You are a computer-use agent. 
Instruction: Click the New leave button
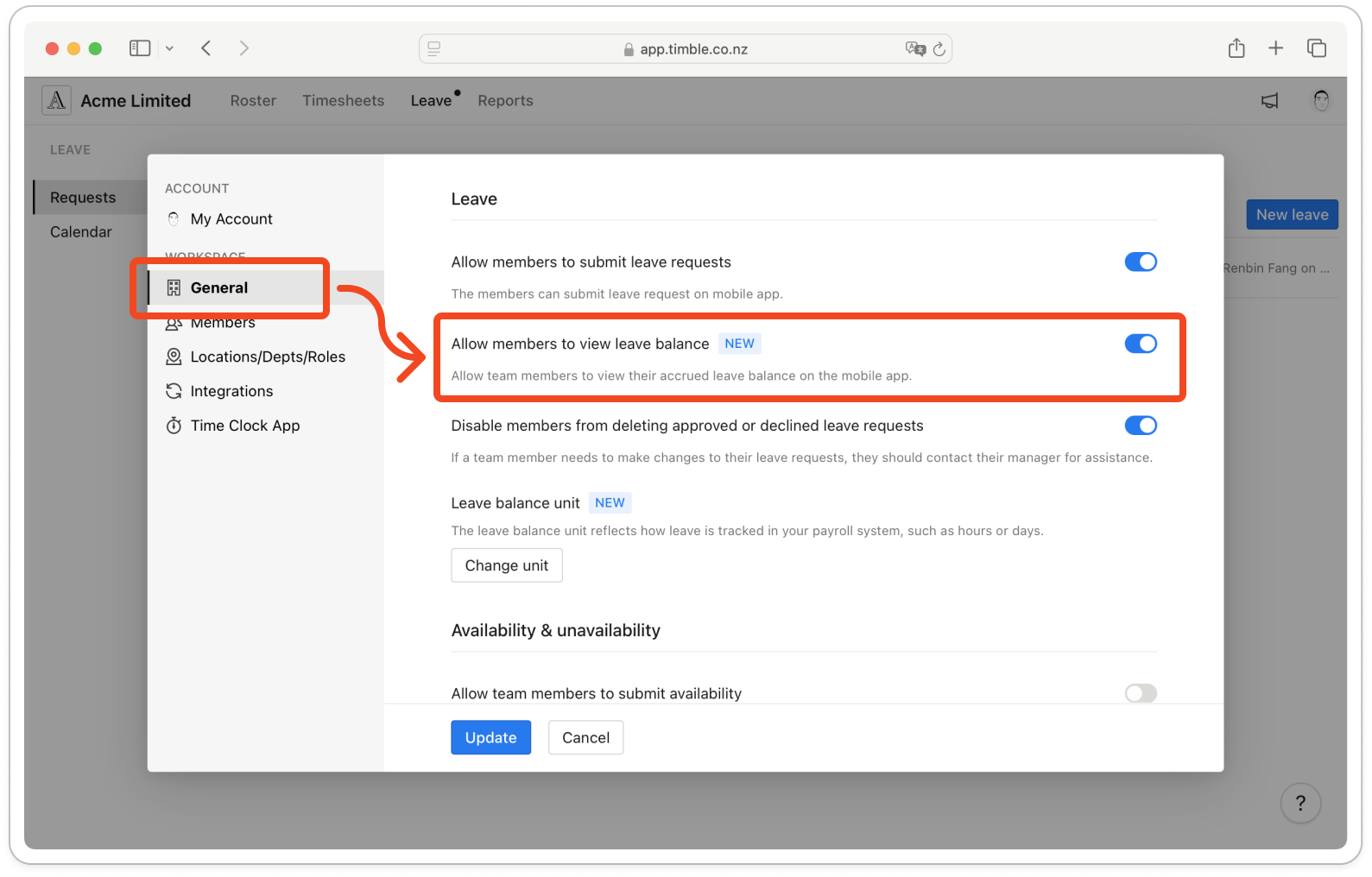tap(1292, 215)
